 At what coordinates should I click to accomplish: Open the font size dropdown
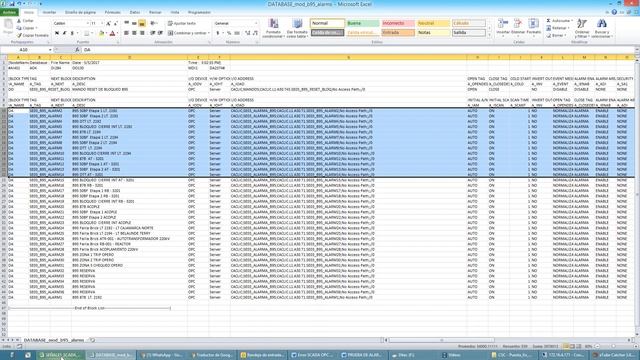point(102,23)
